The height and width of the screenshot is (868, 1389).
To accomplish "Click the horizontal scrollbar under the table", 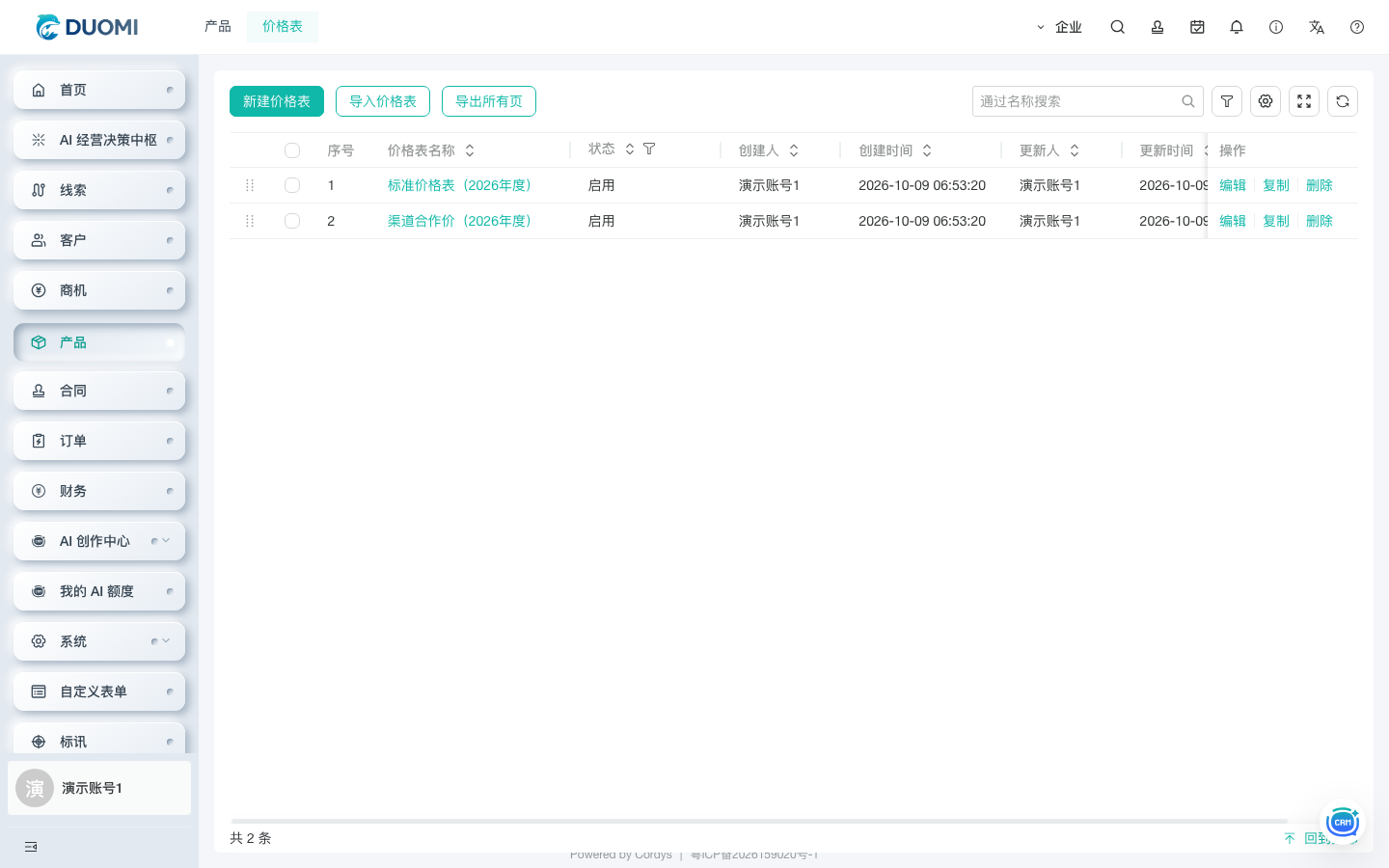I will 759,821.
